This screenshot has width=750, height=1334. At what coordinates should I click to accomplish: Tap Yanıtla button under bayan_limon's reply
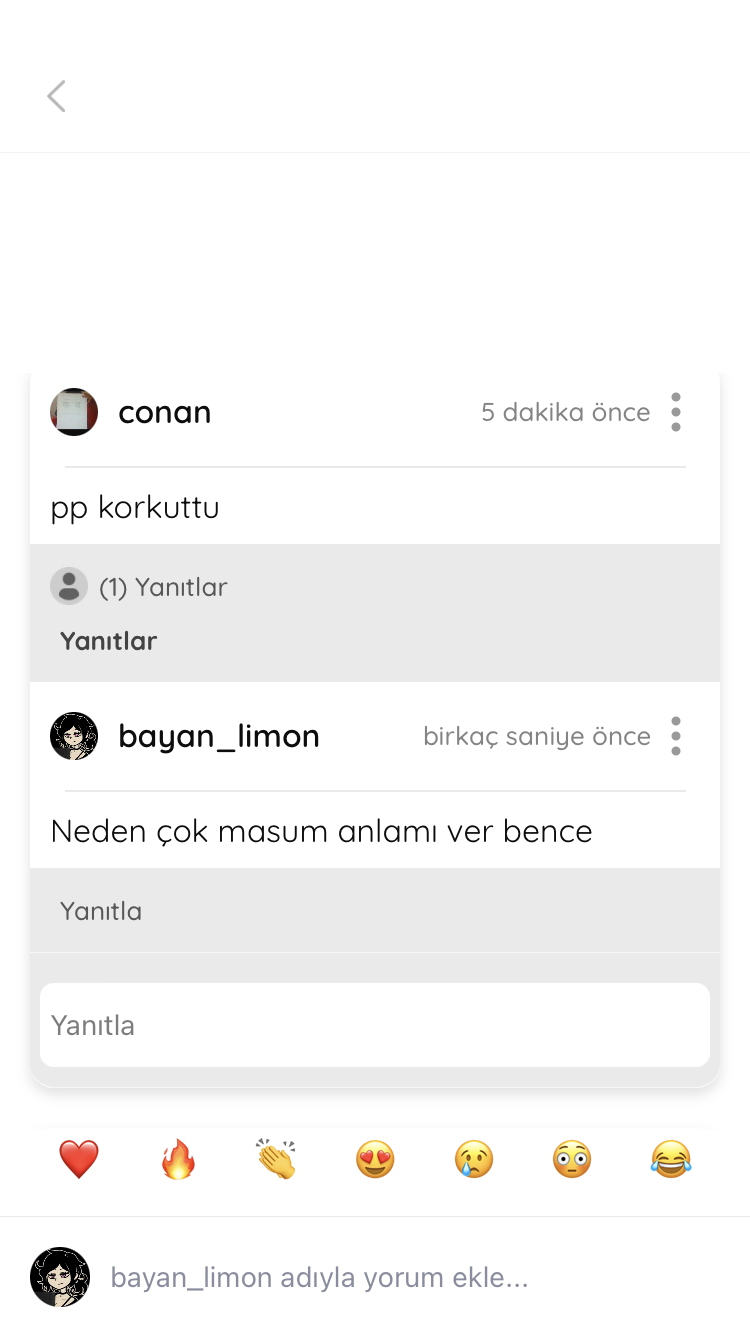(101, 911)
